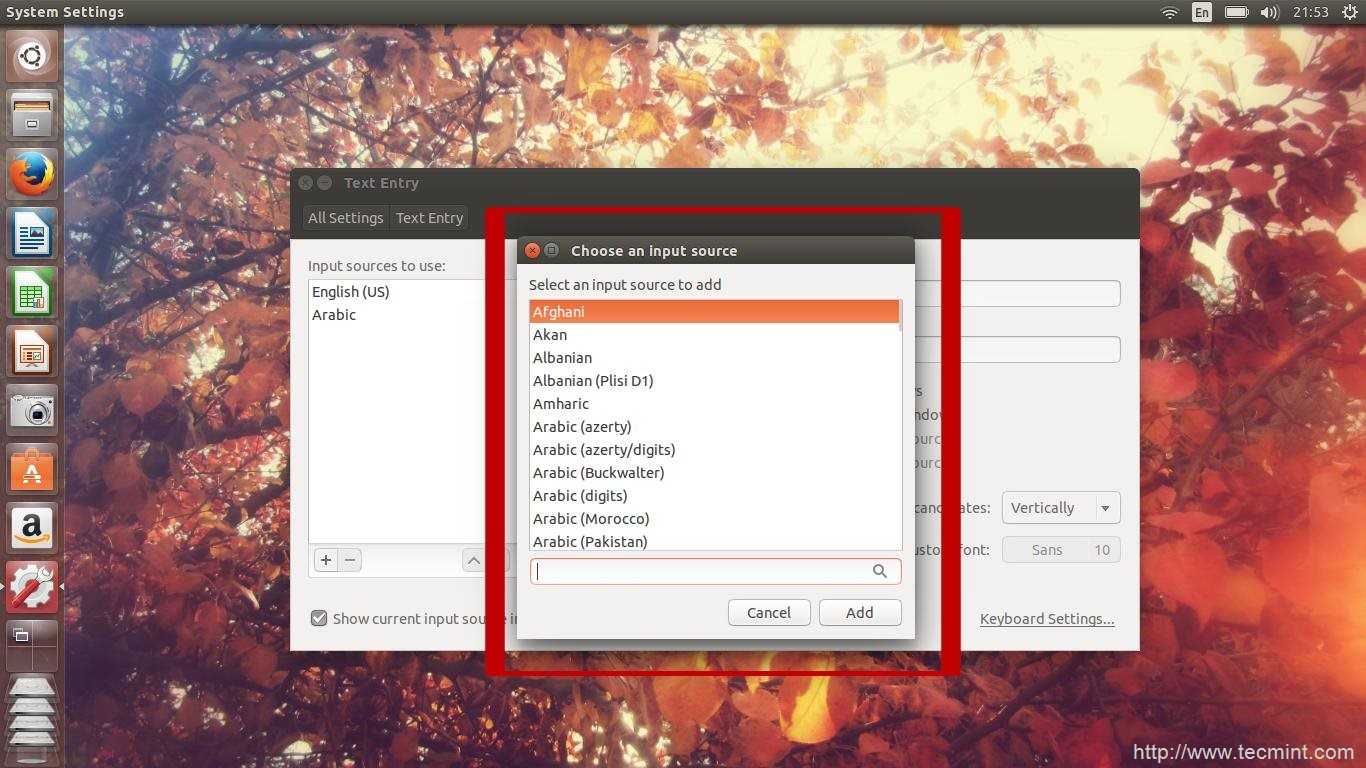Click the Amazon launcher icon
This screenshot has height=768, width=1366.
tap(32, 528)
